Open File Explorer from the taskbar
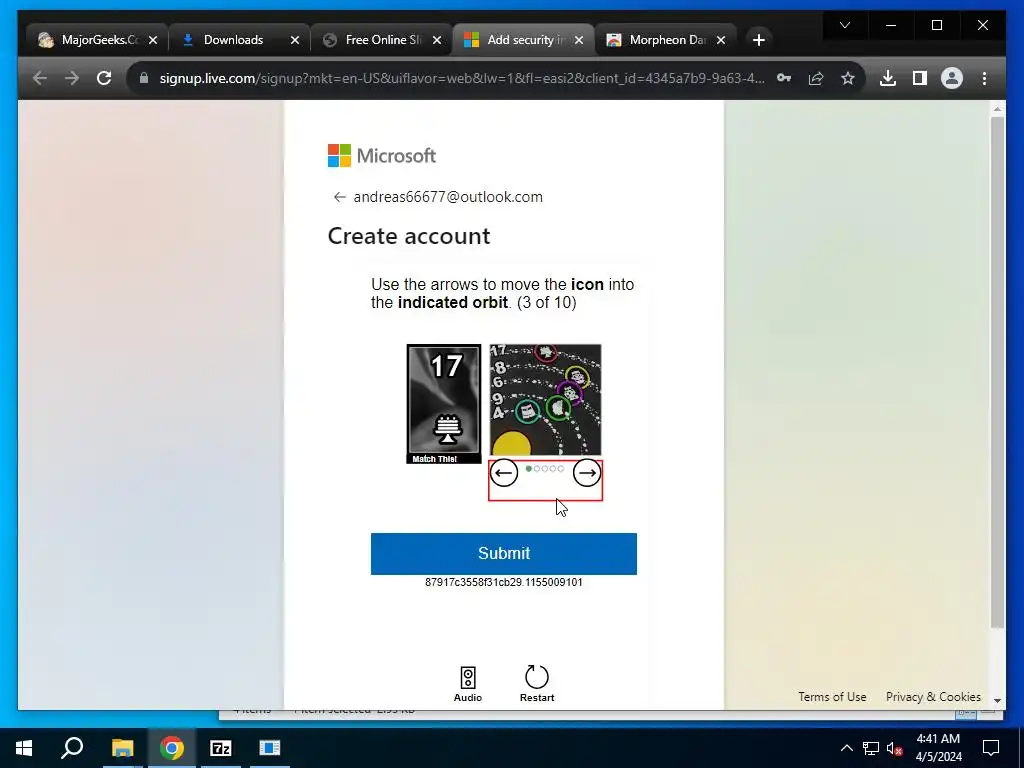Viewport: 1024px width, 768px height. (122, 748)
